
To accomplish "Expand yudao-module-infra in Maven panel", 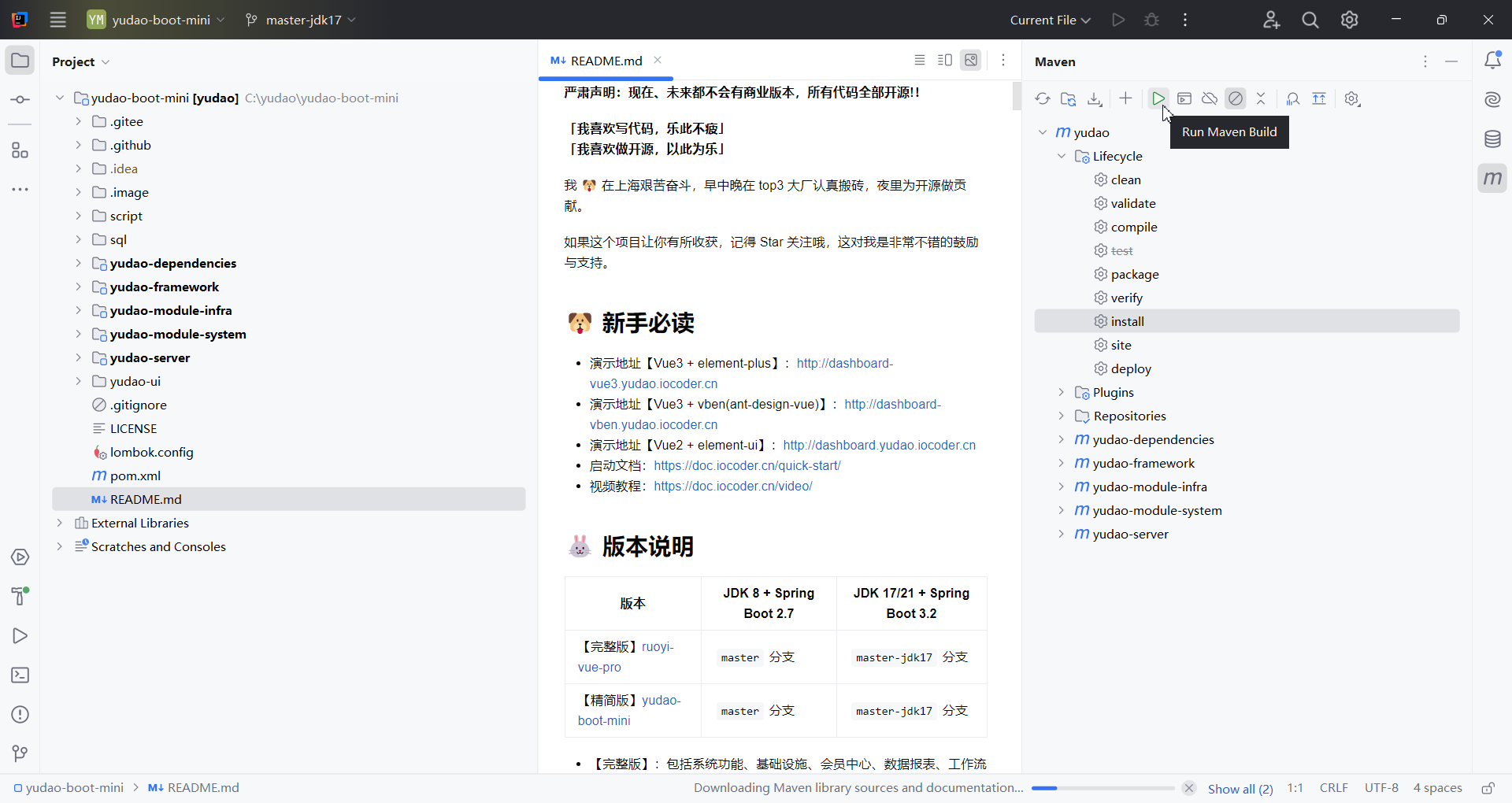I will click(x=1062, y=487).
